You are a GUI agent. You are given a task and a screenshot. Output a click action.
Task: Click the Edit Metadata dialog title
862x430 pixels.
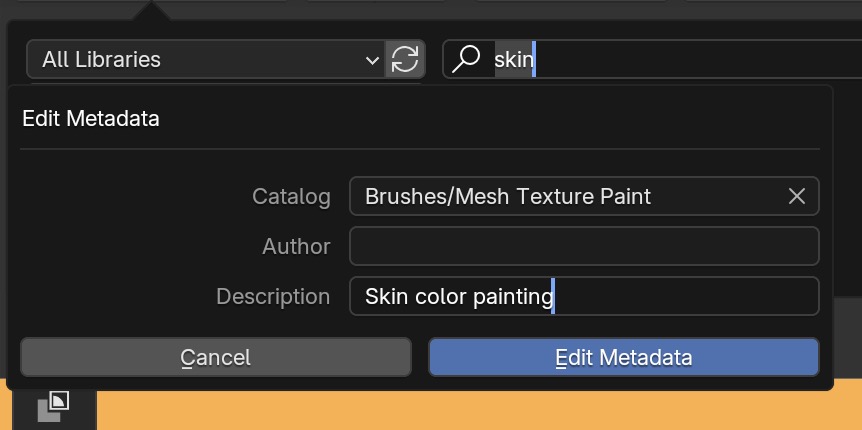pos(91,119)
